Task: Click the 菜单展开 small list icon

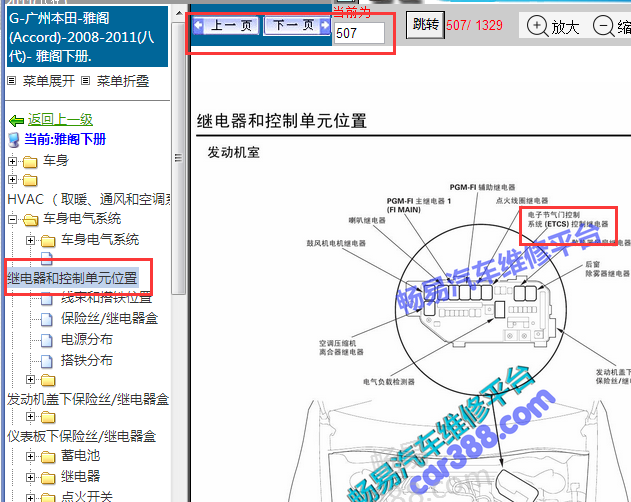Action: coord(12,81)
